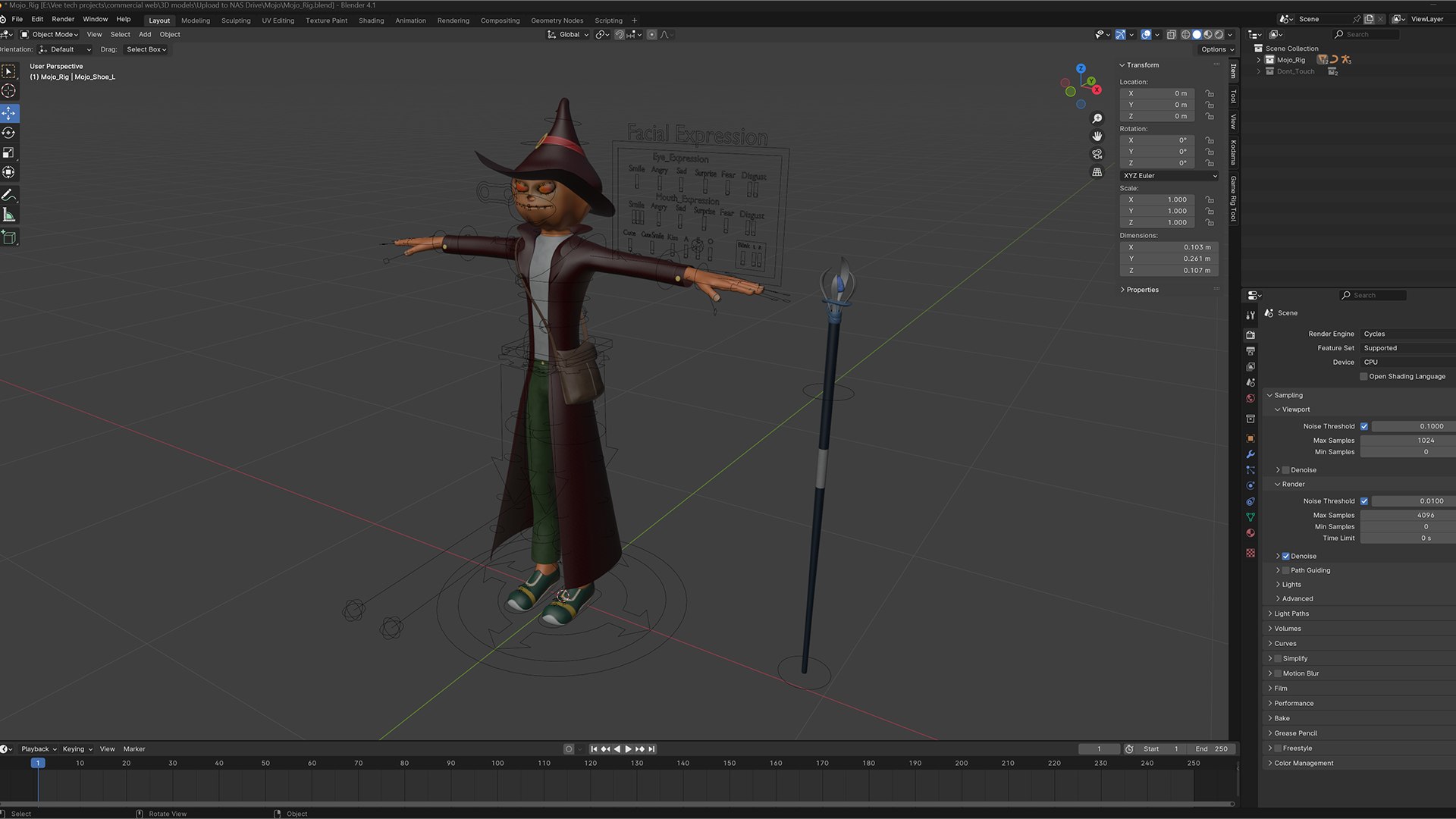This screenshot has width=1456, height=819.
Task: Open the Playback popover in timeline
Action: [39, 749]
